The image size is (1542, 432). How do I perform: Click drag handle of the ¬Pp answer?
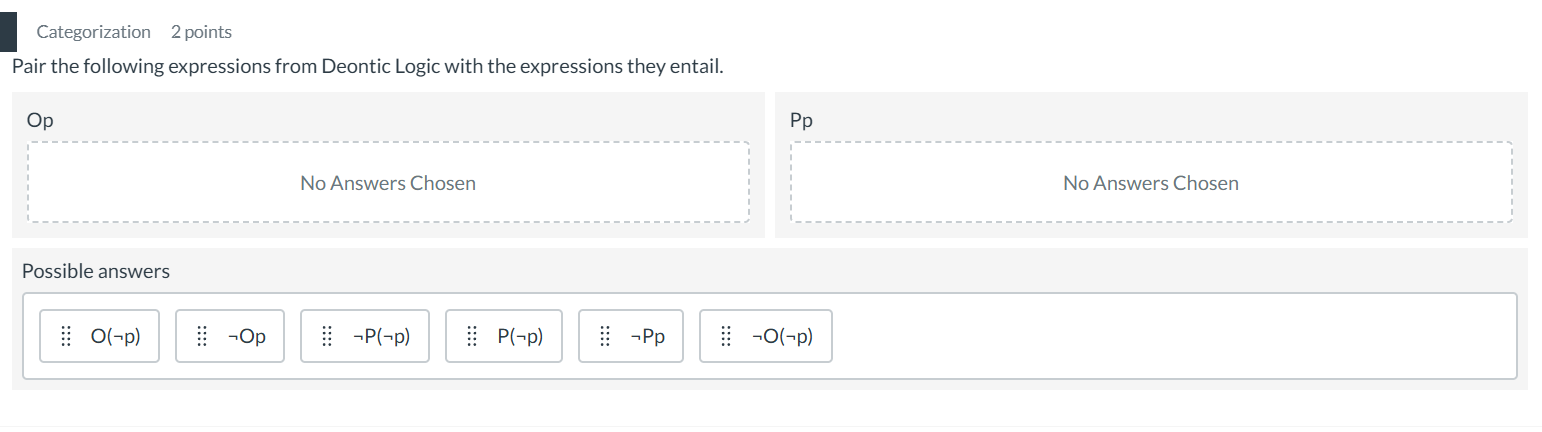(x=605, y=336)
